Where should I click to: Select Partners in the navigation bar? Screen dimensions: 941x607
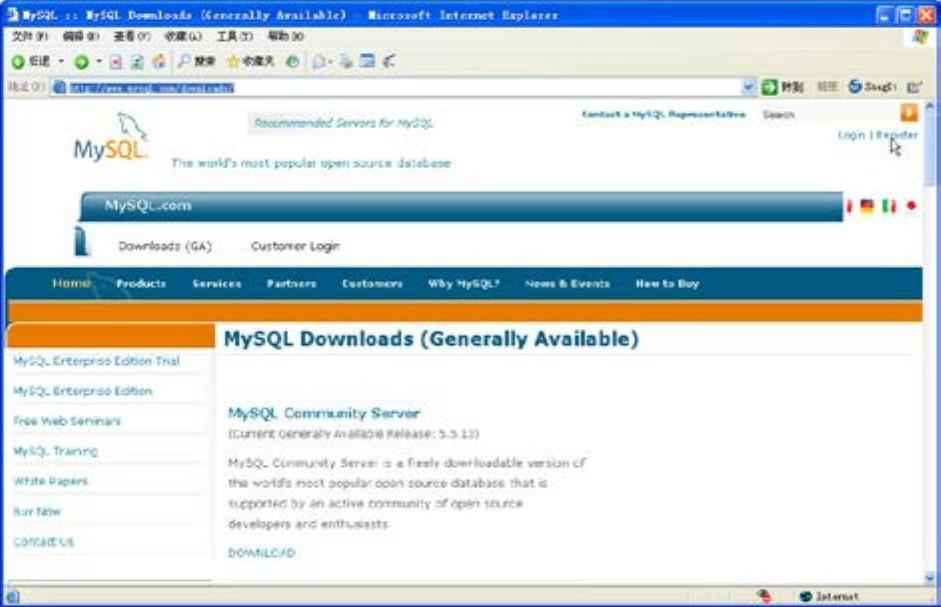pyautogui.click(x=291, y=283)
